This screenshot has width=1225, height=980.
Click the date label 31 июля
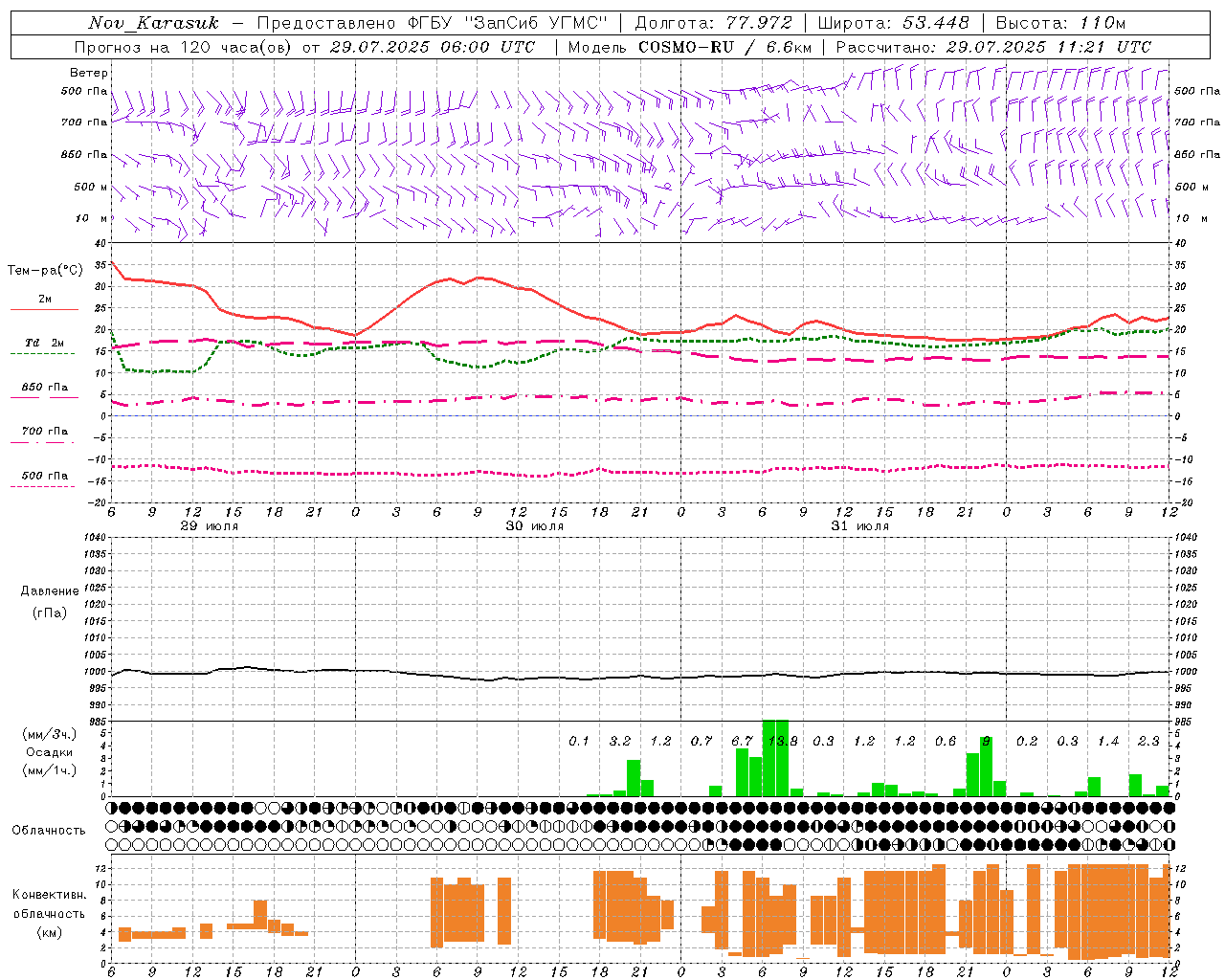[x=859, y=526]
